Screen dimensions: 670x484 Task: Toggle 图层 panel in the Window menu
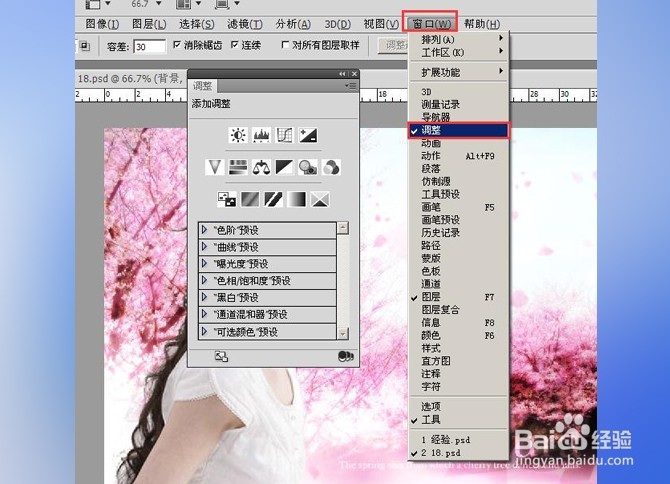[x=459, y=297]
